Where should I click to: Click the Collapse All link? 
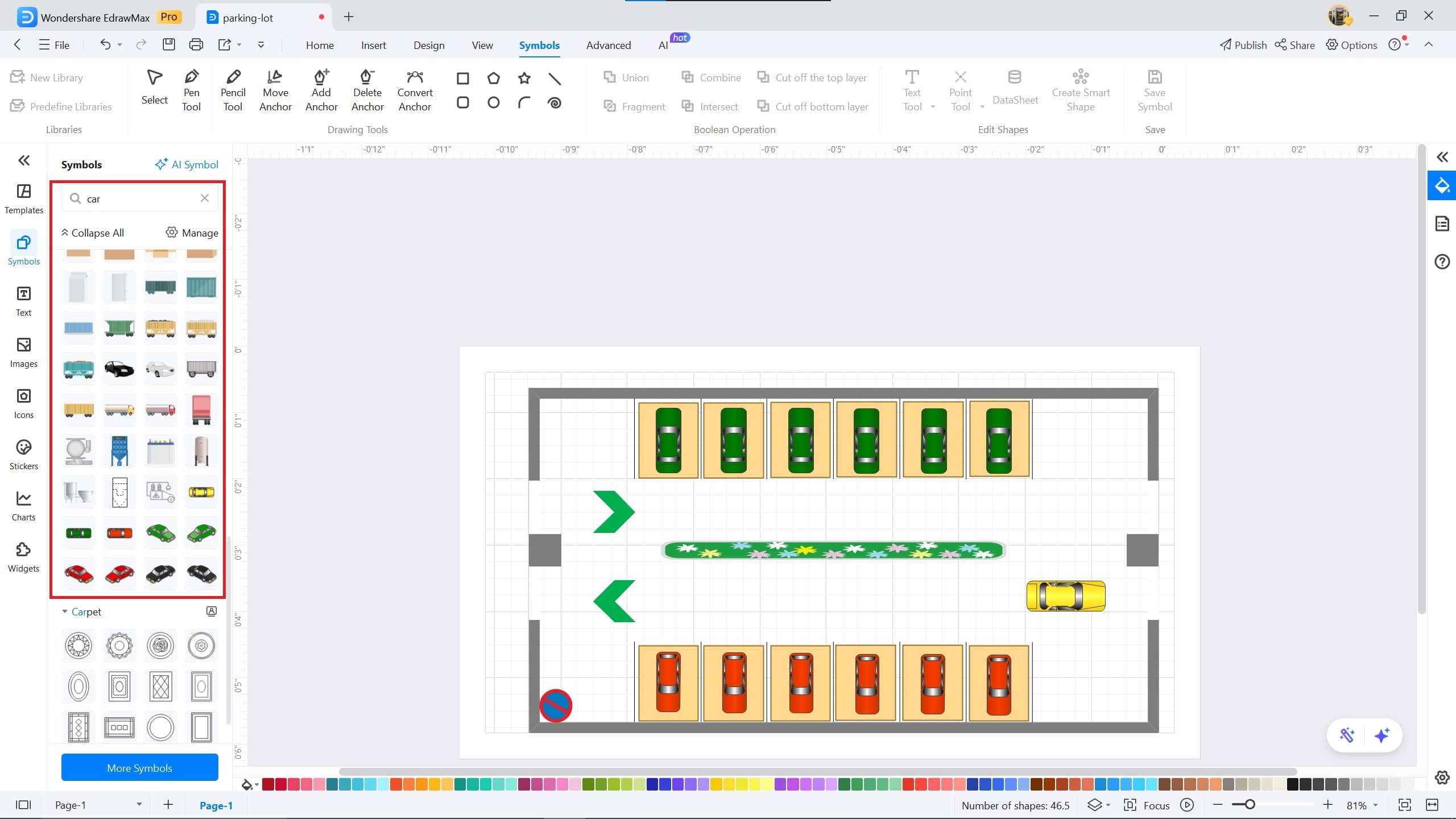93,233
